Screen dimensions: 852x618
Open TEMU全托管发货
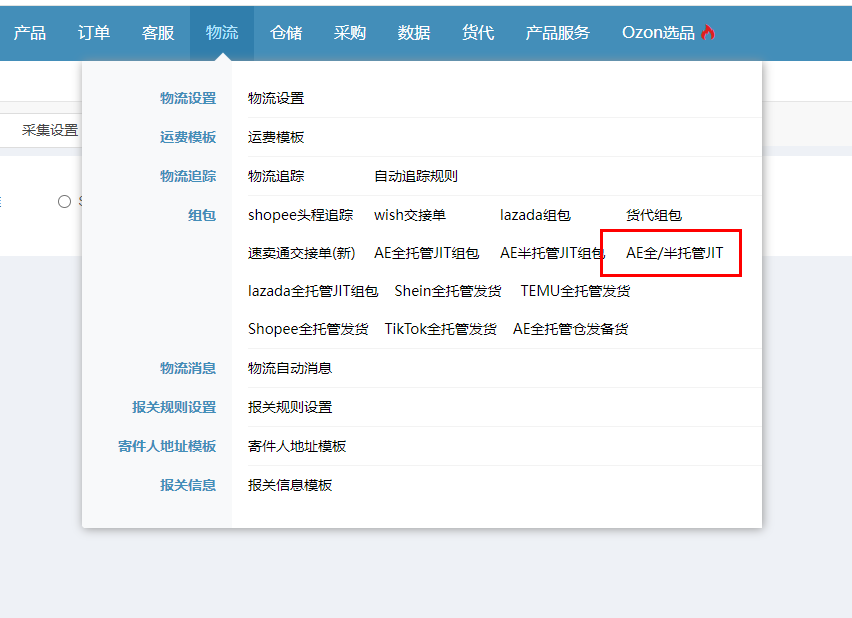point(575,291)
